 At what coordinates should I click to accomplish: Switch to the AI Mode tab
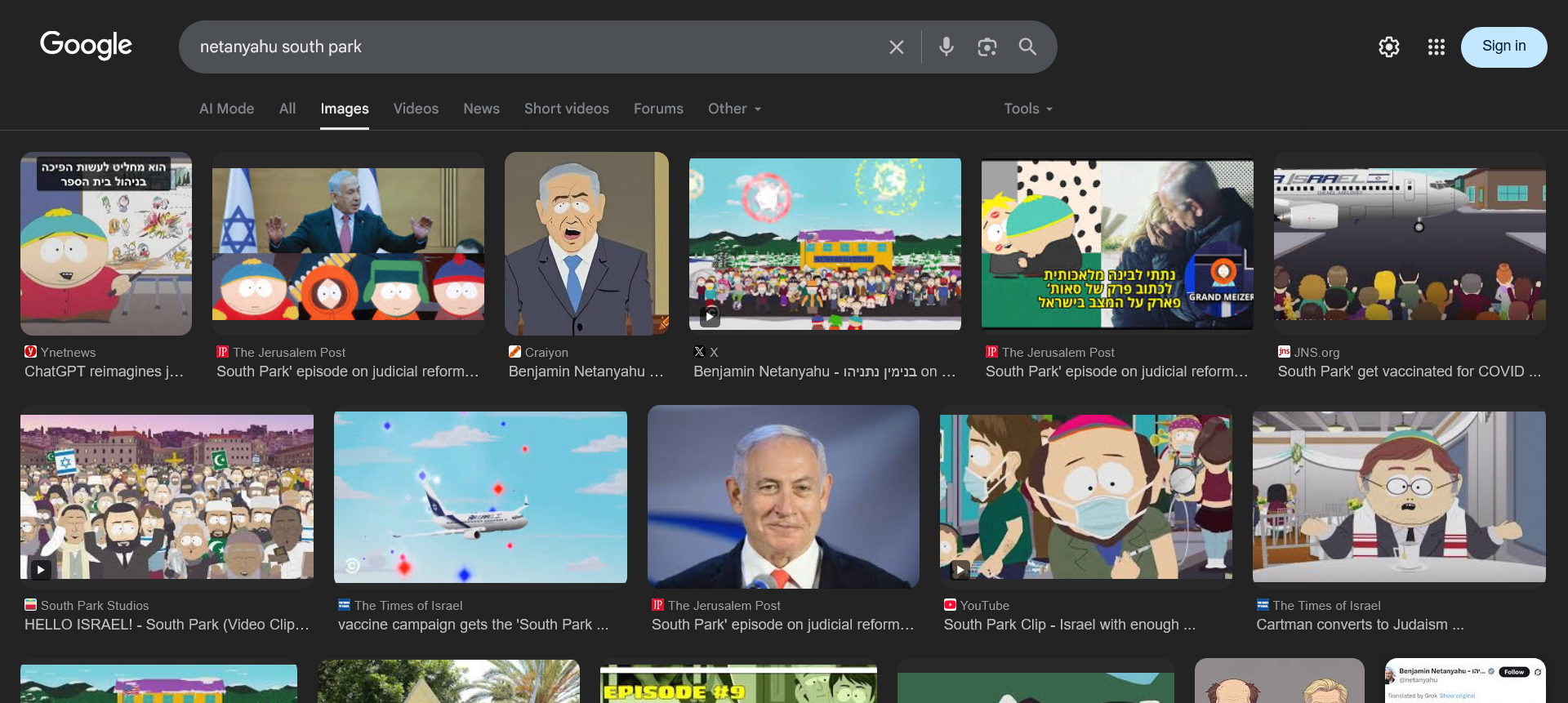coord(226,109)
